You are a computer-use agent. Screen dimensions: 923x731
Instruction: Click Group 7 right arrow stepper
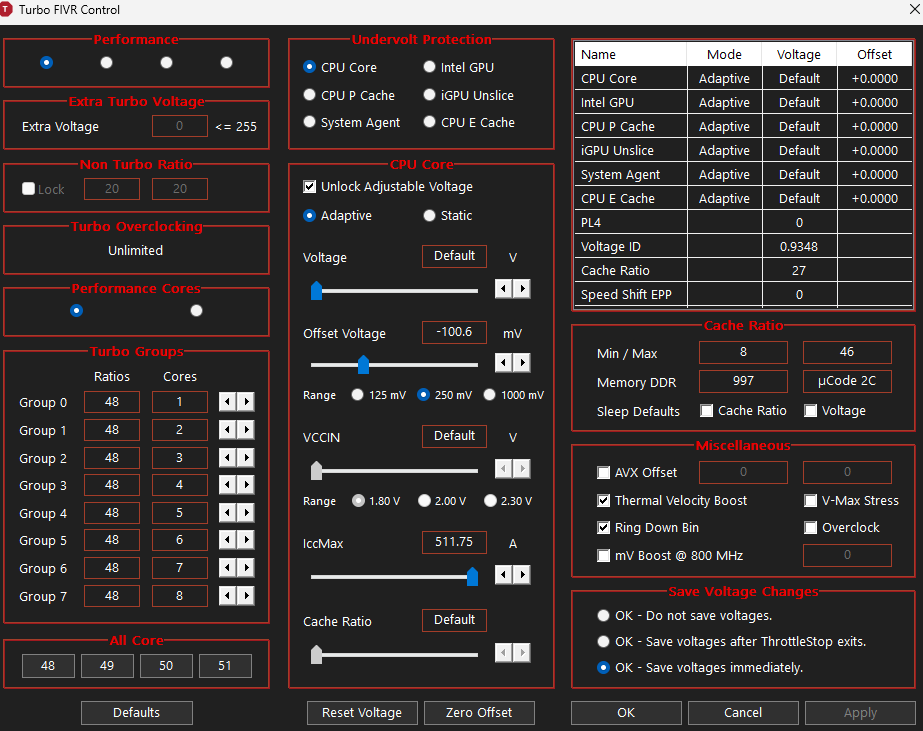(x=246, y=596)
